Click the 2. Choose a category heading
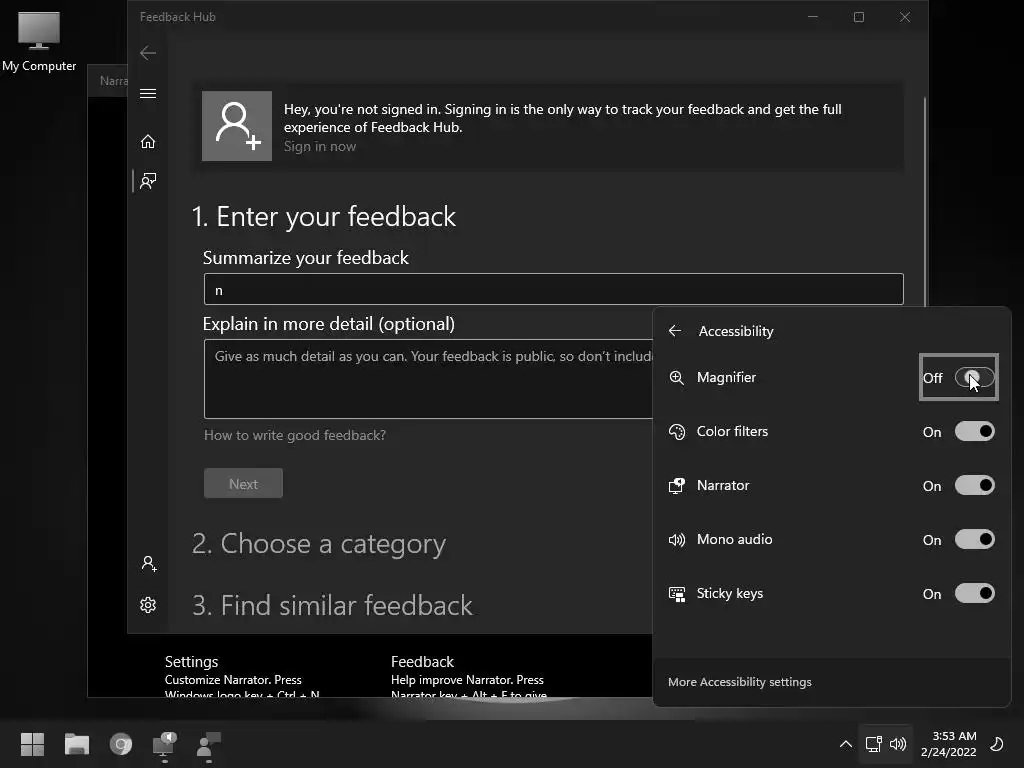The height and width of the screenshot is (768, 1024). [319, 544]
